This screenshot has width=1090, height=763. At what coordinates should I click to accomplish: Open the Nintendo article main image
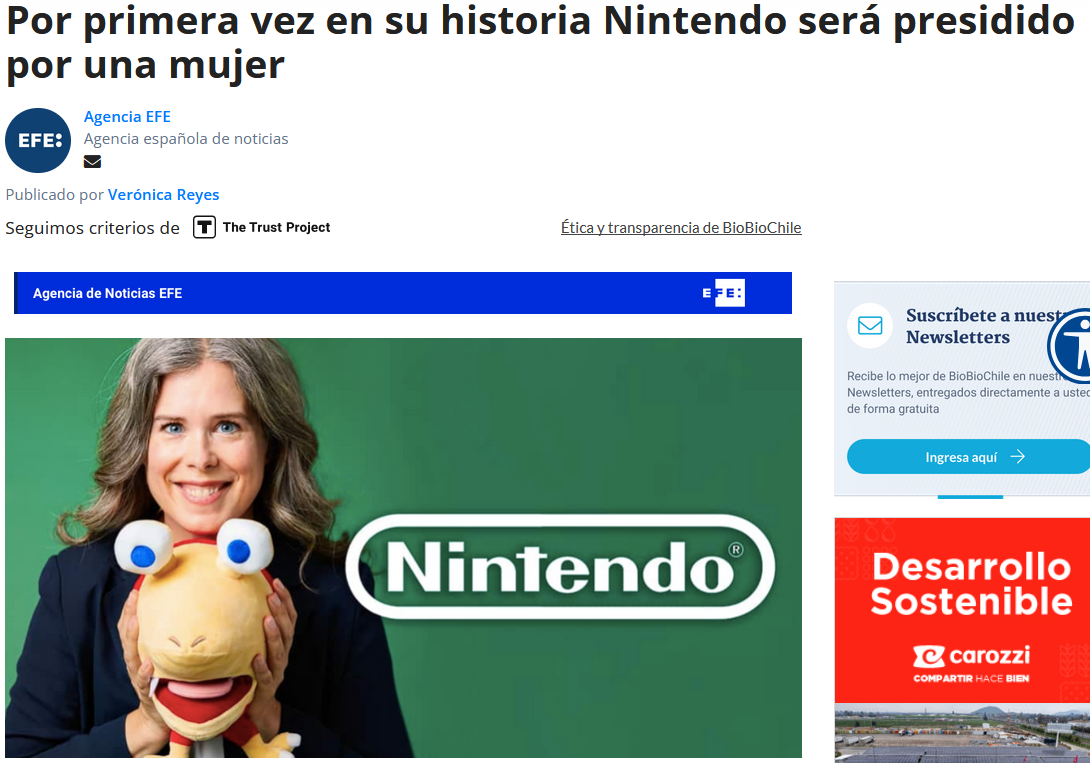(403, 548)
